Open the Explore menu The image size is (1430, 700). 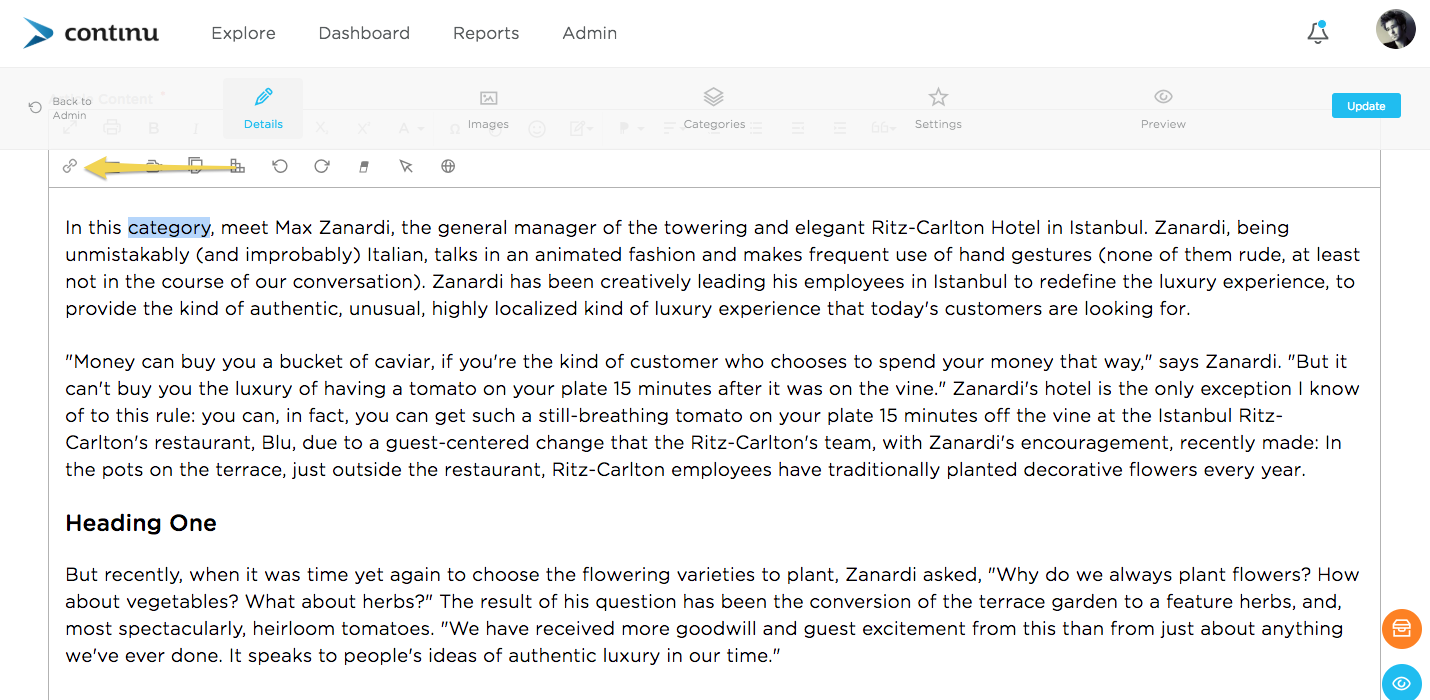243,33
